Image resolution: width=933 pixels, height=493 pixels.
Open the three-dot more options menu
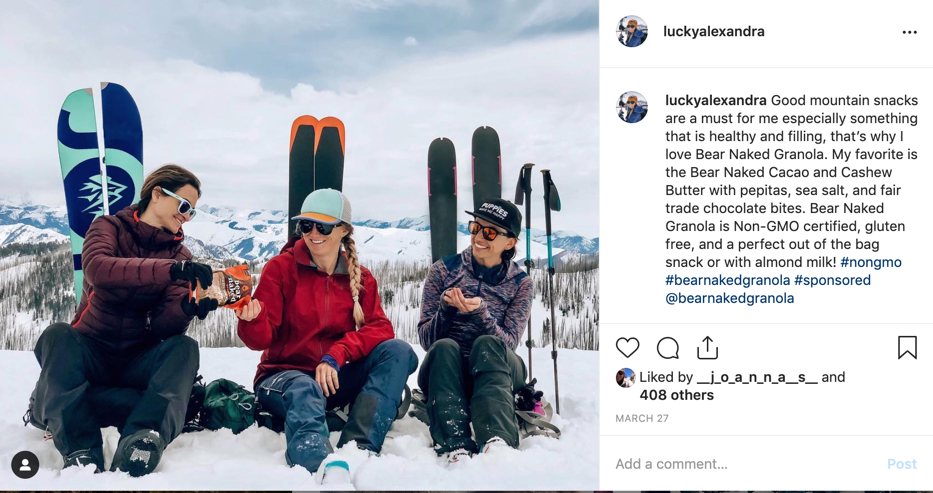pos(909,32)
